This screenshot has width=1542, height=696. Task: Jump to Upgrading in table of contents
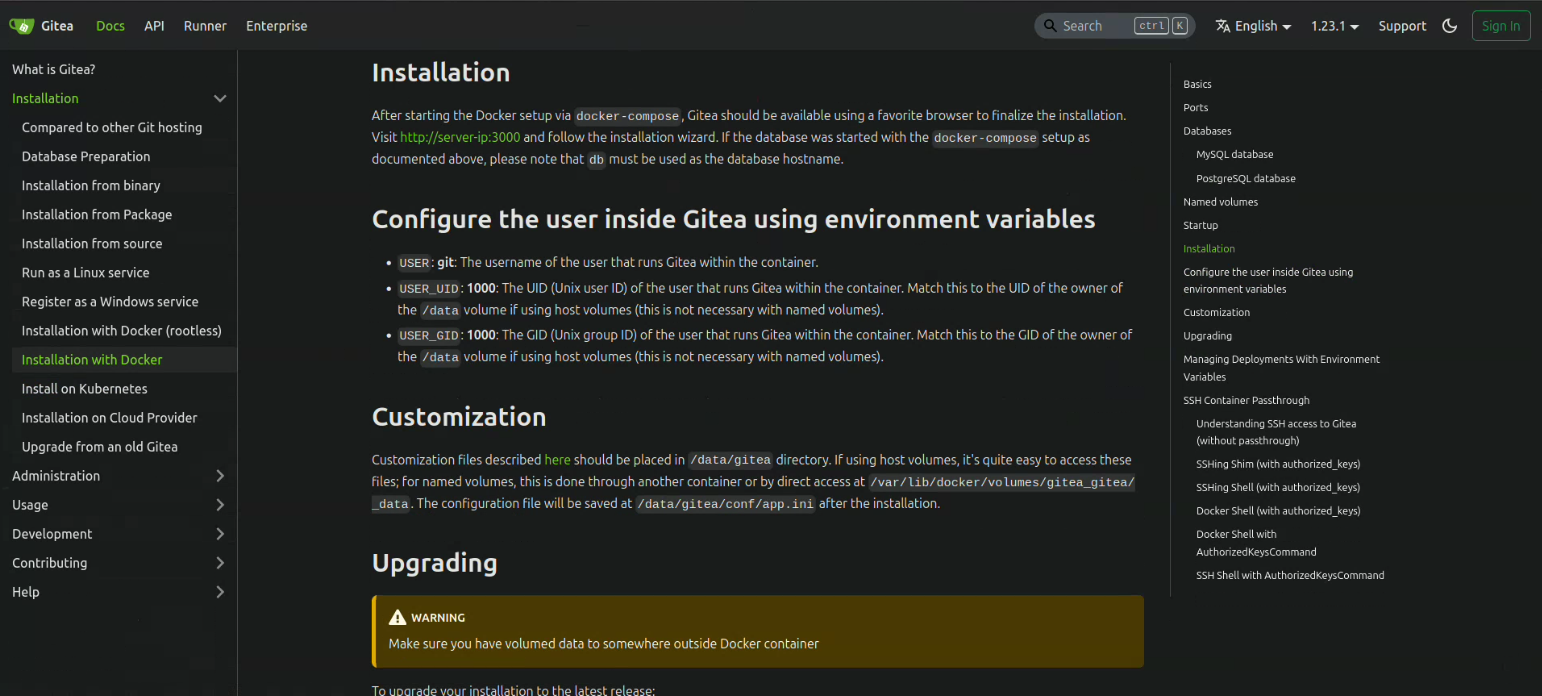1207,336
